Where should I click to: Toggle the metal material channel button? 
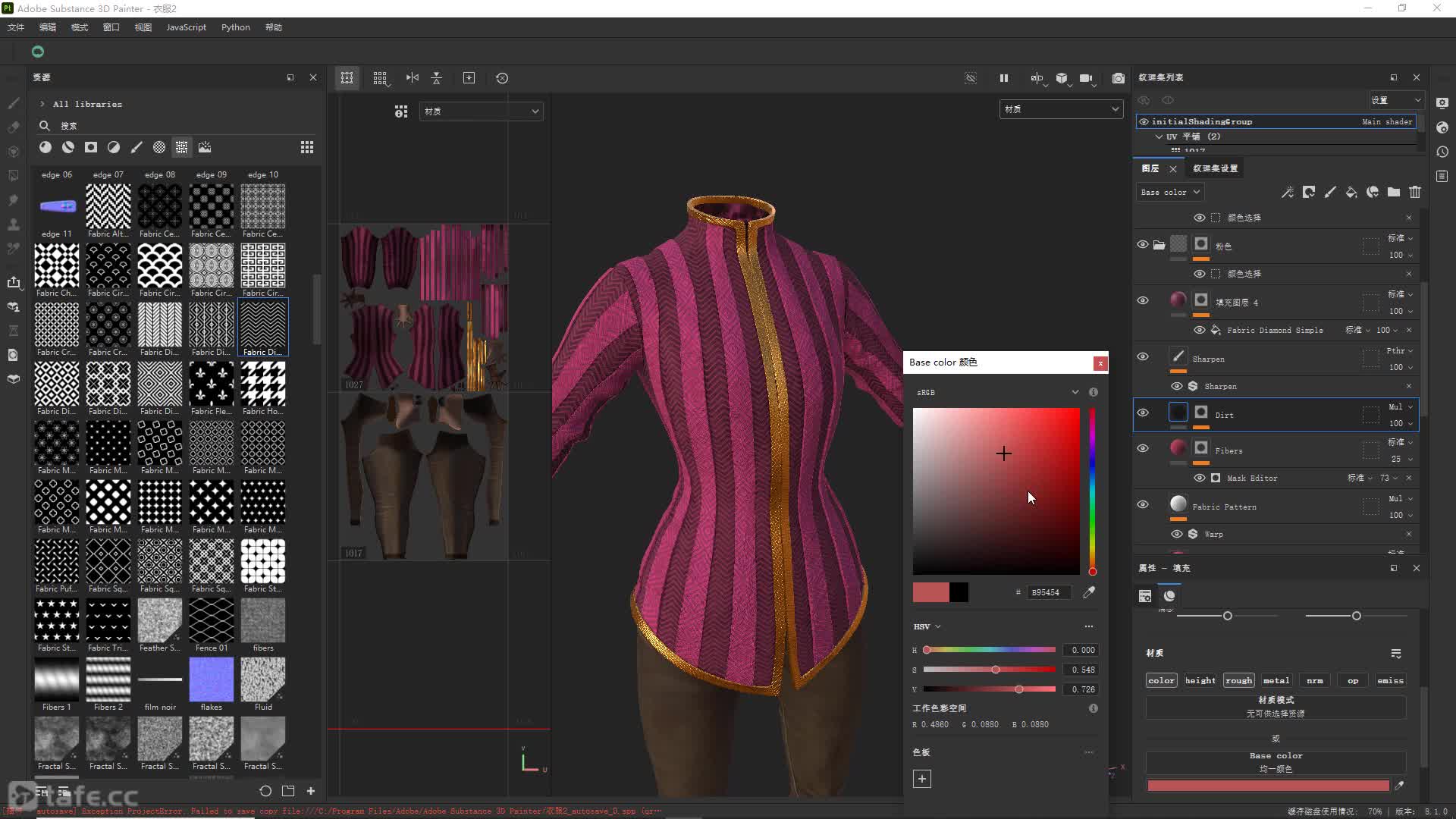1276,680
